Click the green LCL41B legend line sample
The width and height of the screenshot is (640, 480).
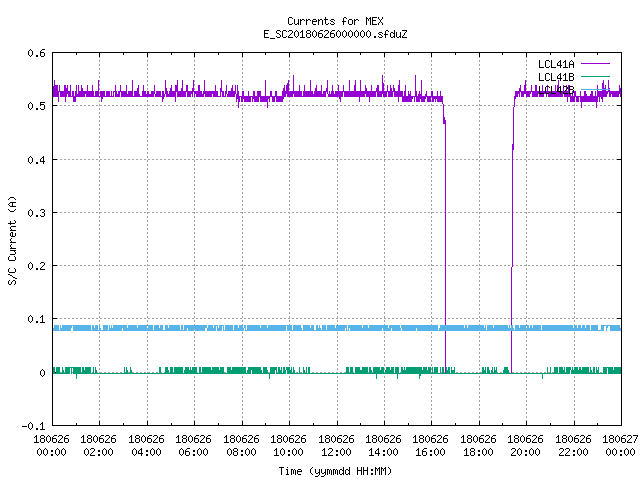click(595, 76)
